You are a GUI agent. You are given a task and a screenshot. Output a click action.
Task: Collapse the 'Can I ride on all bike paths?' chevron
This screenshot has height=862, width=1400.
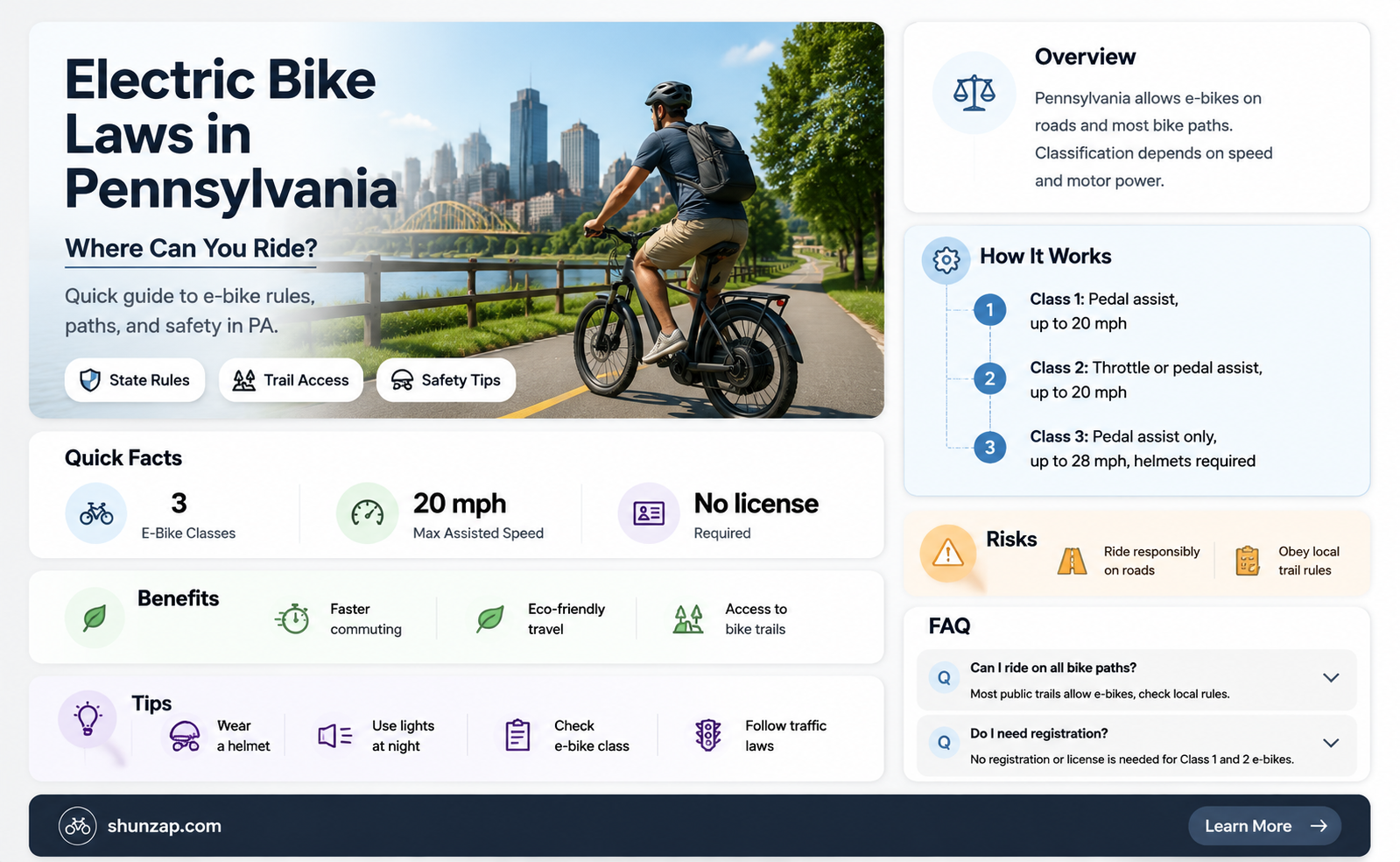tap(1331, 678)
